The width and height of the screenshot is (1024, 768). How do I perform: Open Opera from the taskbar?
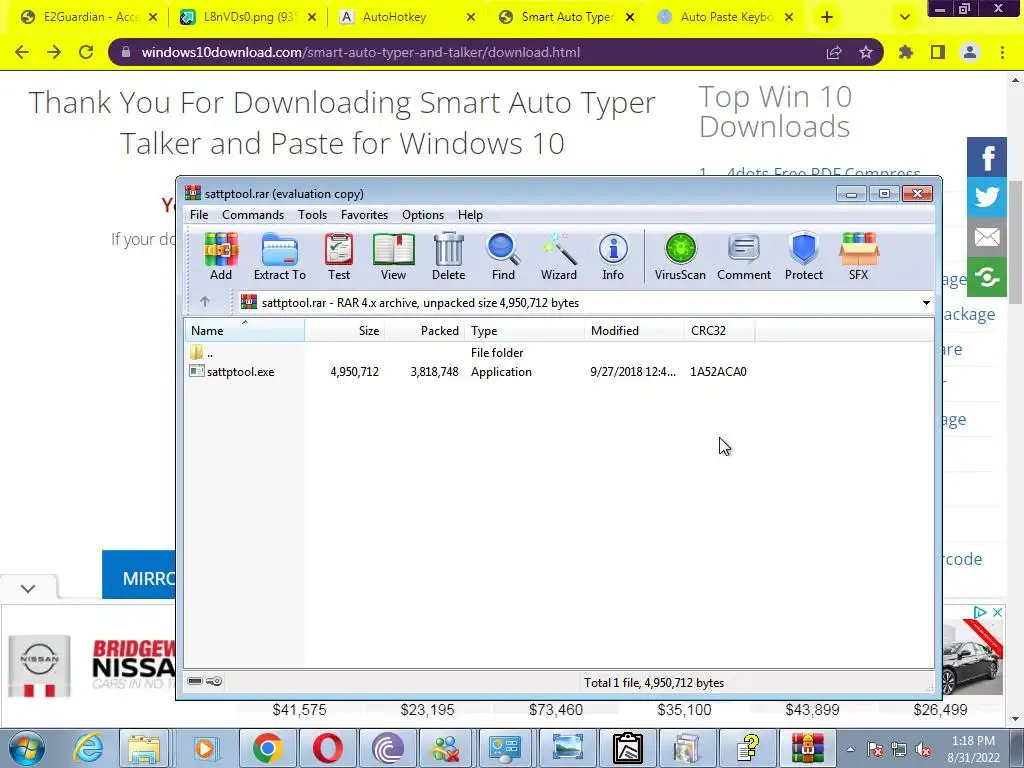click(327, 748)
